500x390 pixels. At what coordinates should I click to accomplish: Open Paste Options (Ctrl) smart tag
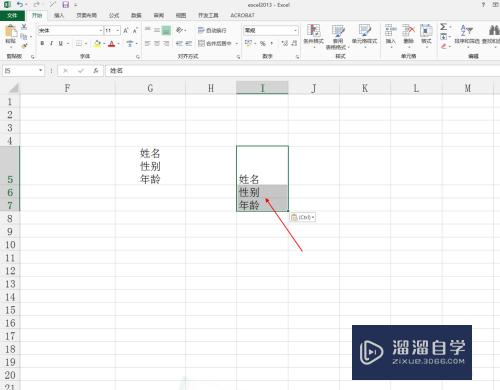click(302, 217)
